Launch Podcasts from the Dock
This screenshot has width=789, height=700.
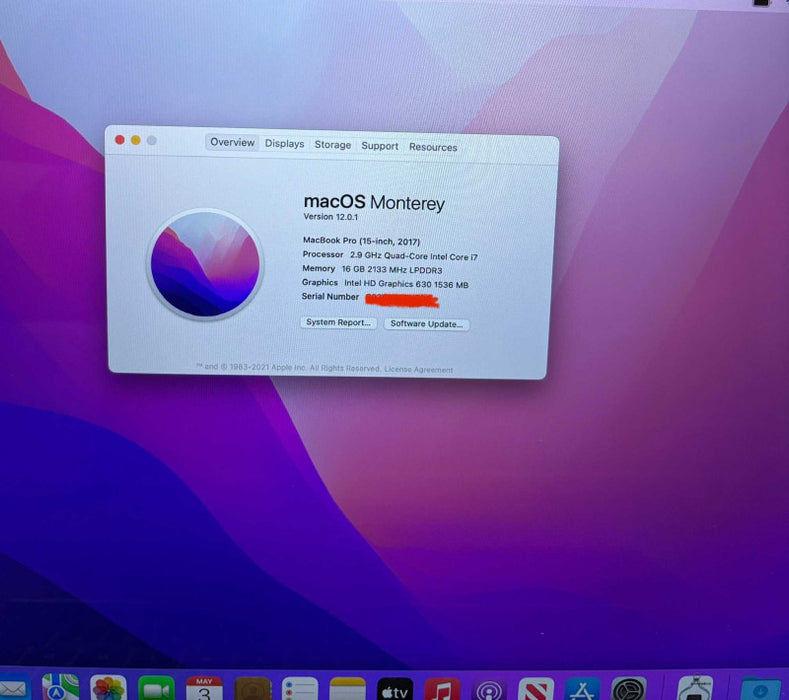tap(489, 689)
